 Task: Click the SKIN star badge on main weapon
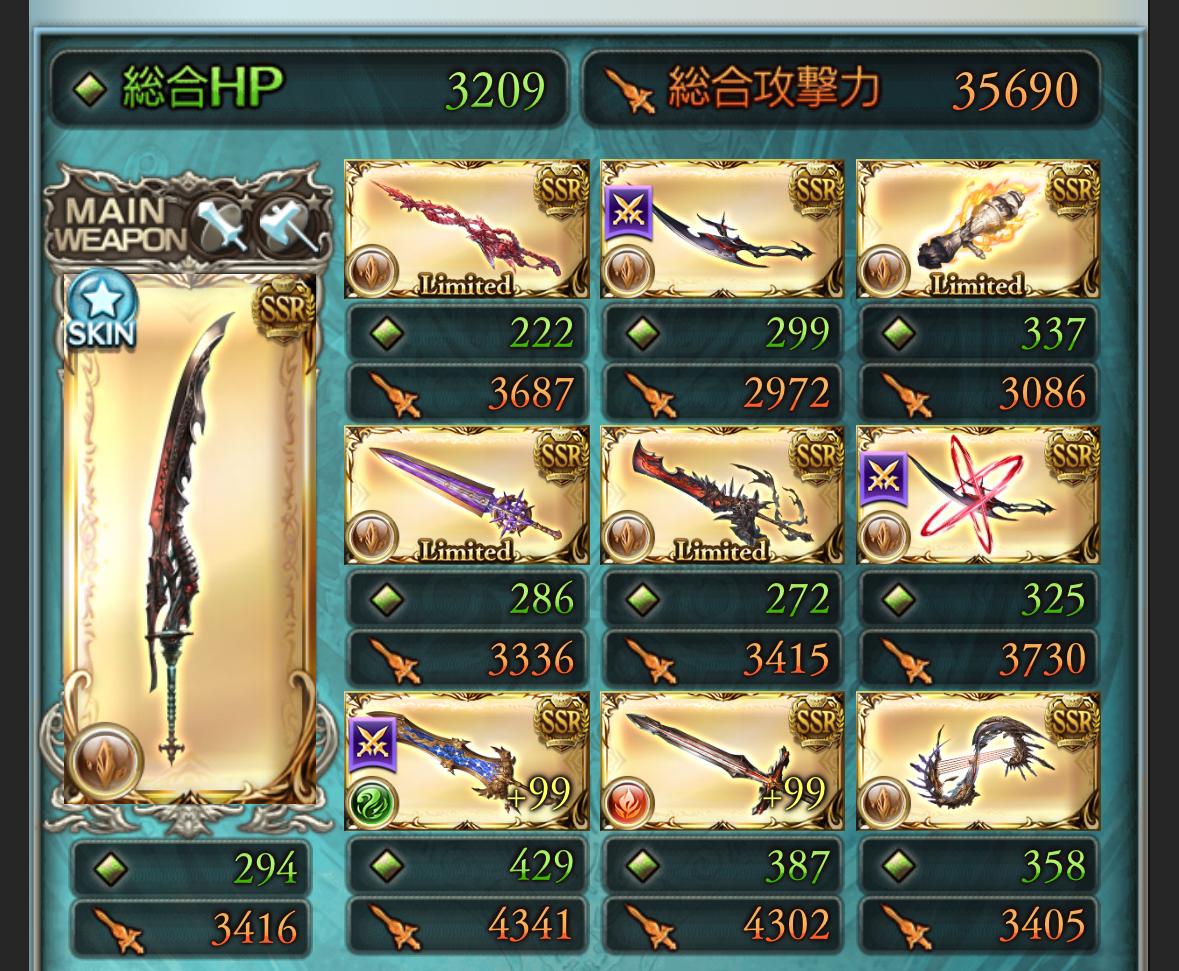click(x=102, y=310)
